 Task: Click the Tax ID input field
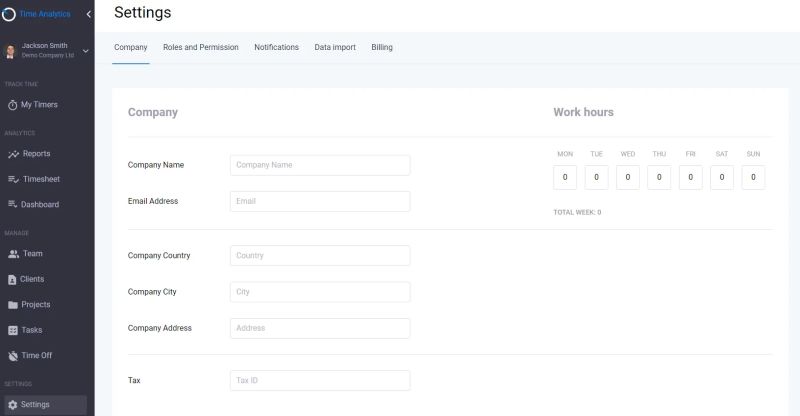[x=320, y=380]
